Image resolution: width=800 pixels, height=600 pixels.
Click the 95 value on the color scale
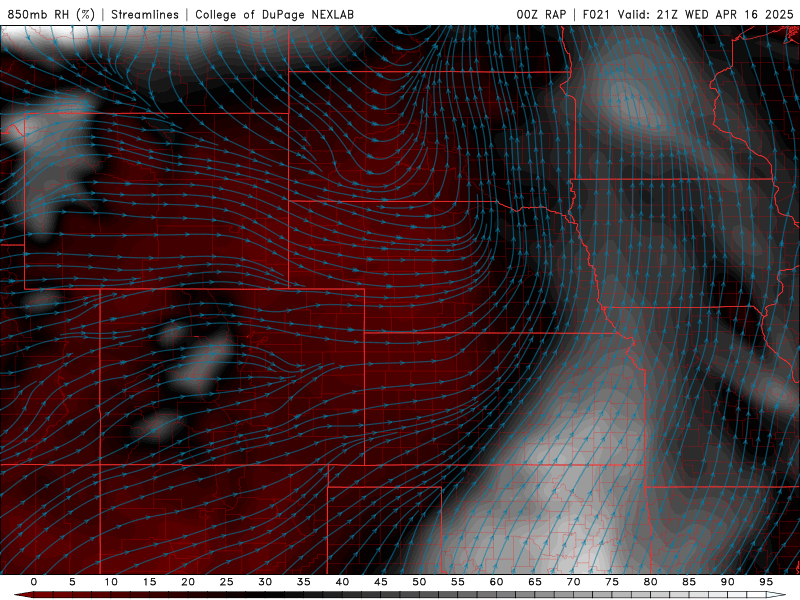tap(766, 582)
